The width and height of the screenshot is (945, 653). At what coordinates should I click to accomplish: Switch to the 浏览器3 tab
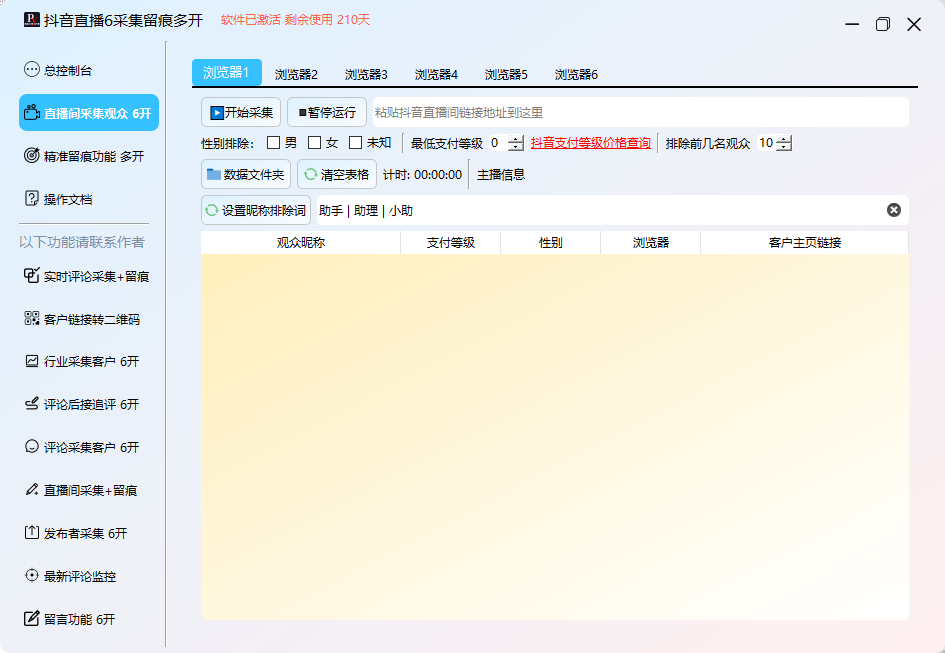366,74
